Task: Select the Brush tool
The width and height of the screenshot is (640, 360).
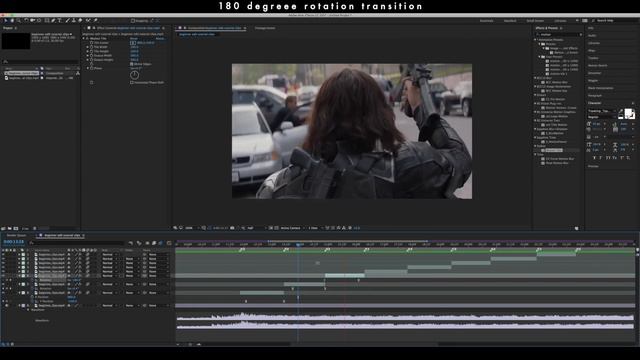Action: (x=67, y=20)
